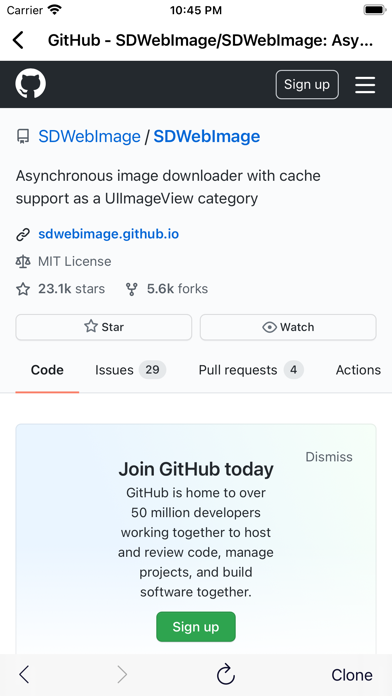Click the green Sign up button
This screenshot has height=696, width=392.
click(196, 627)
